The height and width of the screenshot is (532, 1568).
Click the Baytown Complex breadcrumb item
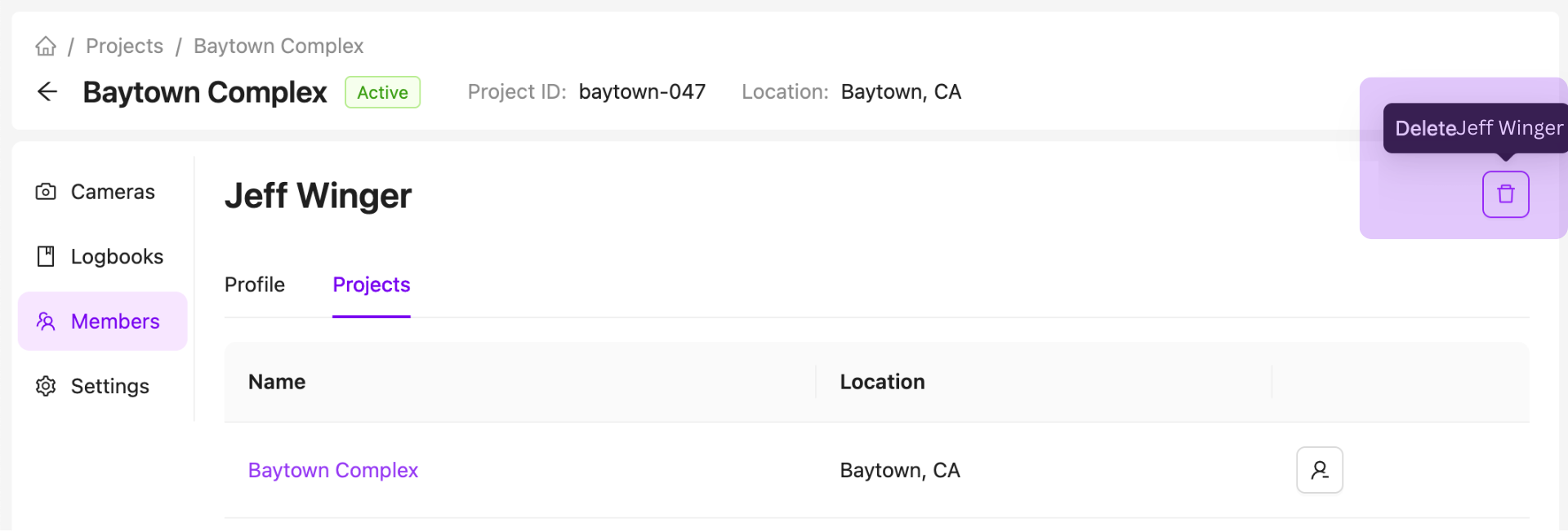pyautogui.click(x=278, y=47)
